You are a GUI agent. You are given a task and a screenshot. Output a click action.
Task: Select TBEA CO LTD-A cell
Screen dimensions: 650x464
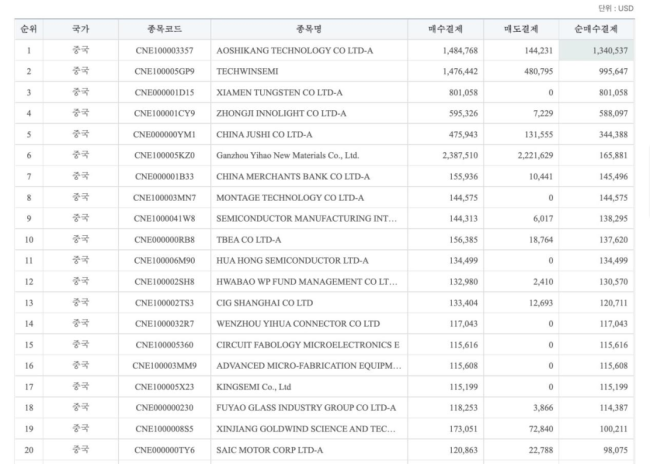click(309, 240)
